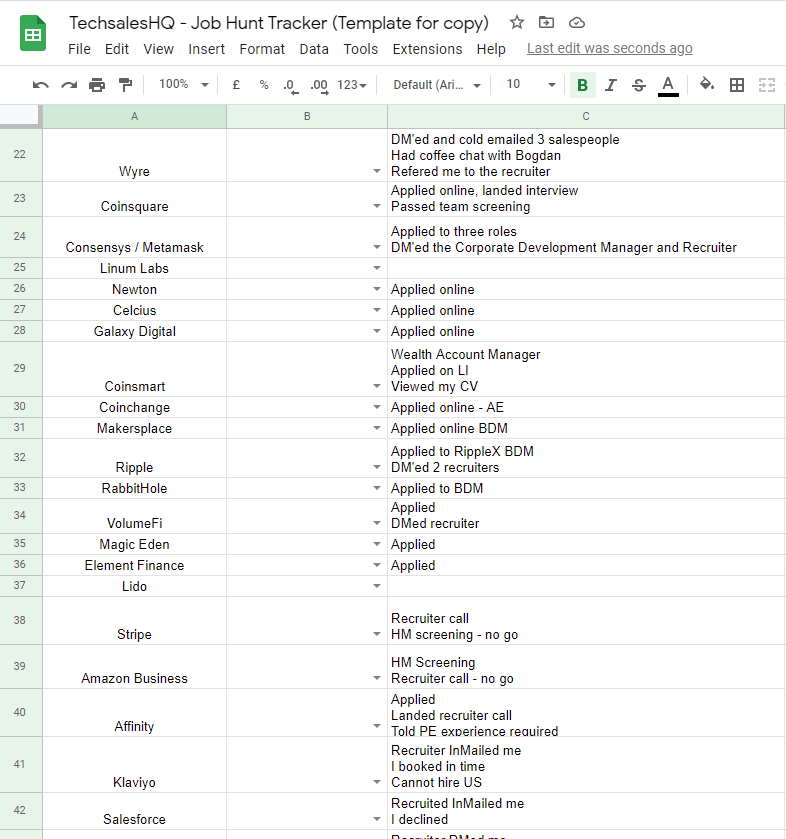The width and height of the screenshot is (786, 839).
Task: Toggle bold formatting
Action: [583, 85]
